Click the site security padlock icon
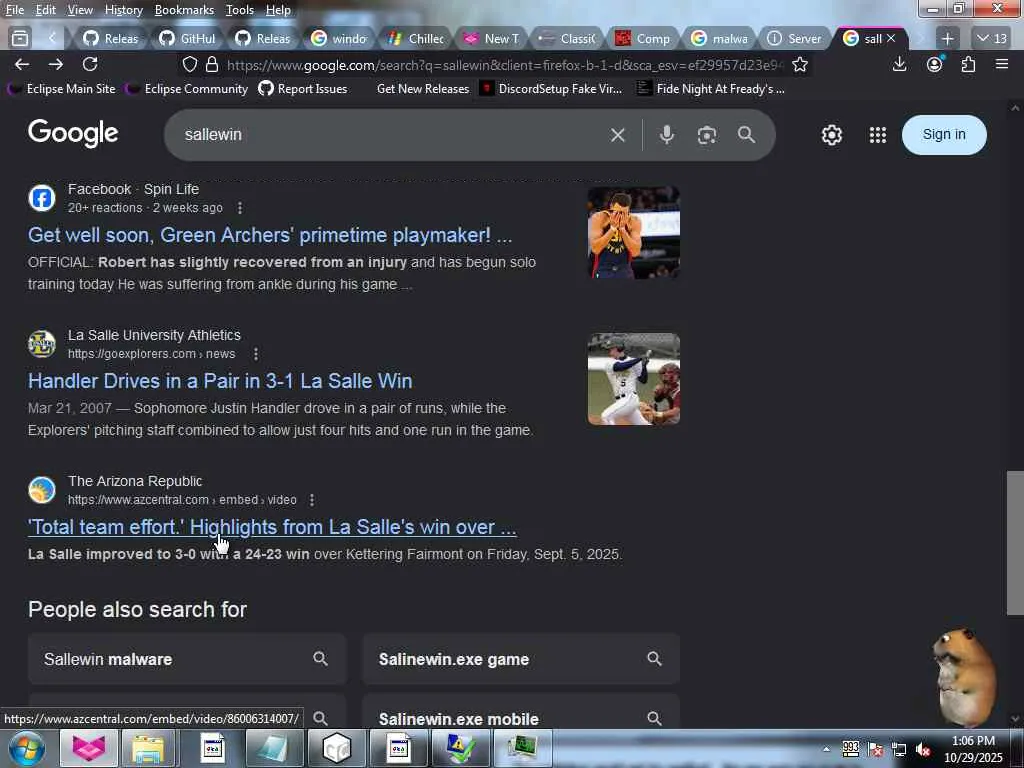 [x=212, y=65]
